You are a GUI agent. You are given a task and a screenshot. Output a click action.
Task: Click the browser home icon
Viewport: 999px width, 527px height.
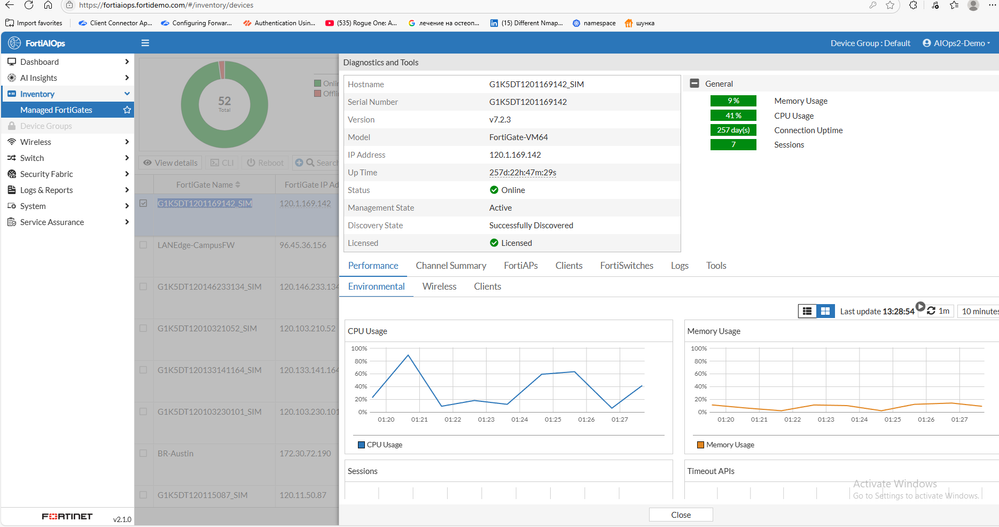tap(47, 5)
